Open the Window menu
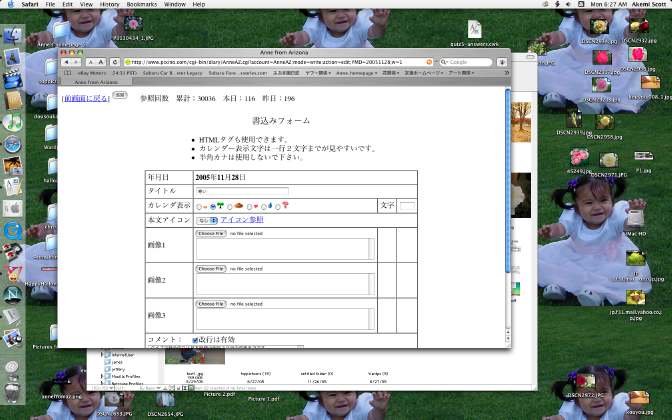The width and height of the screenshot is (672, 420). 175,4
